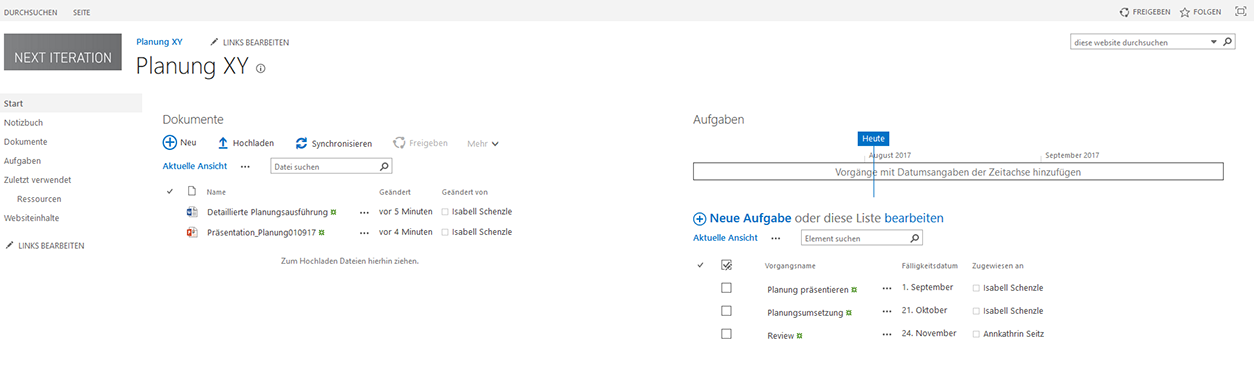1254x367 pixels.
Task: Open Planung XY breadcrumb link
Action: [x=159, y=42]
